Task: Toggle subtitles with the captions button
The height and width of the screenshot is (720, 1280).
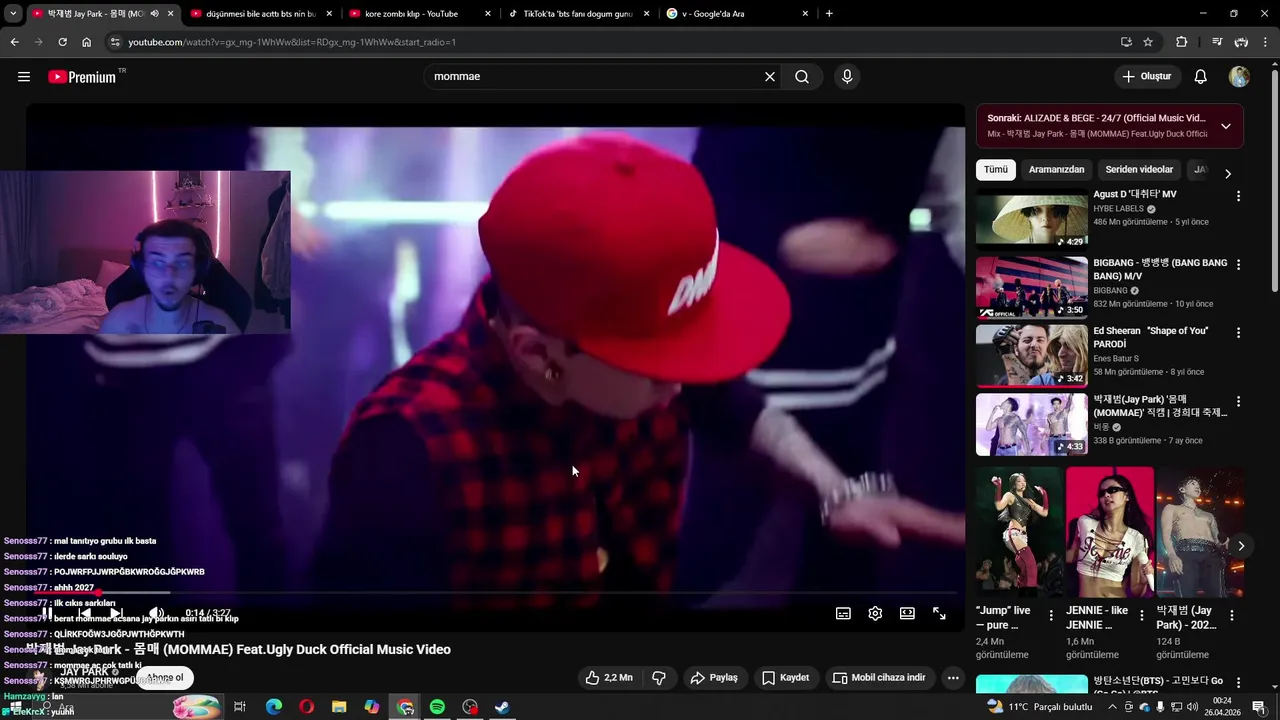Action: pyautogui.click(x=843, y=614)
